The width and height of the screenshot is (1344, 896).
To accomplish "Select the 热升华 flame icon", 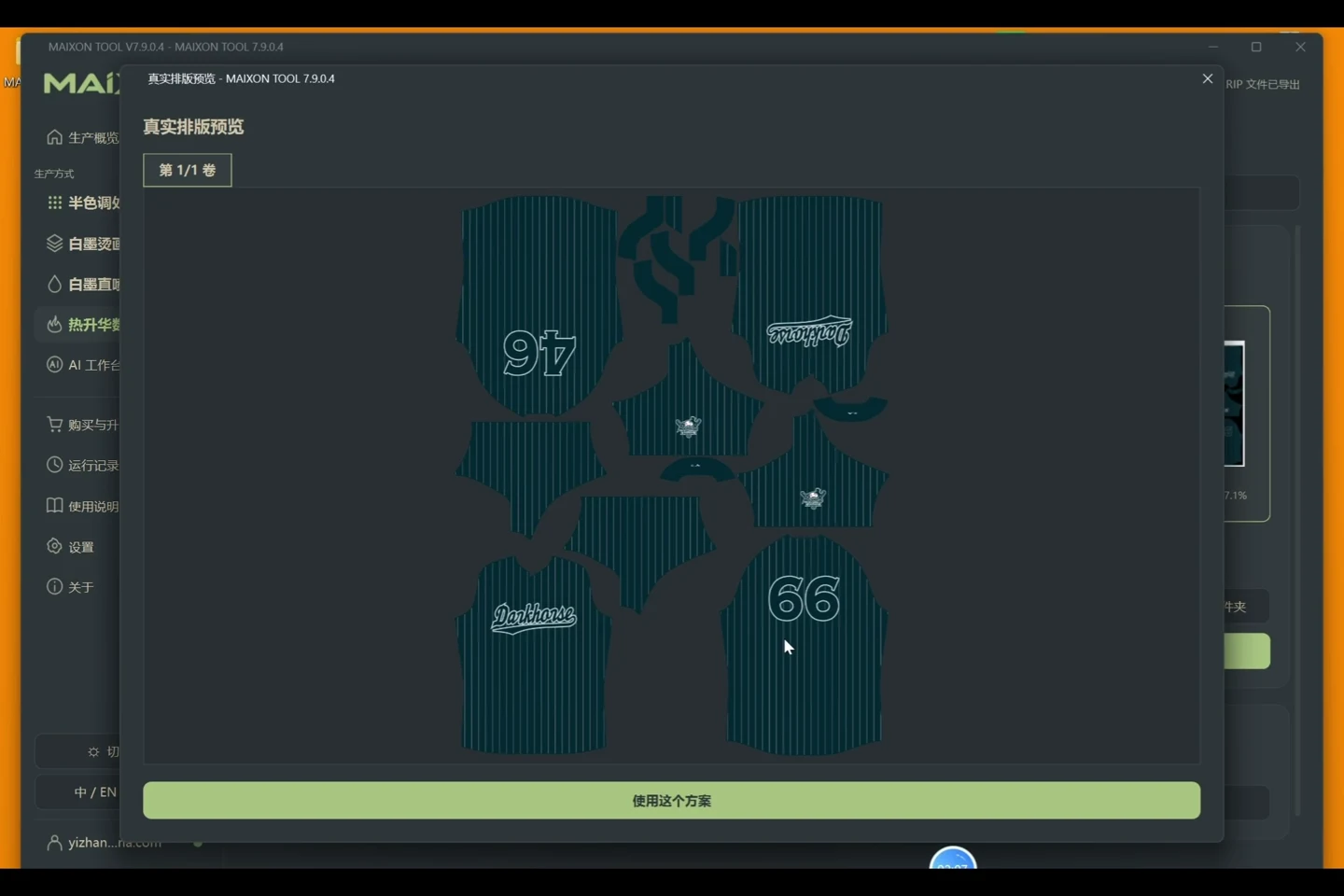I will 54,324.
